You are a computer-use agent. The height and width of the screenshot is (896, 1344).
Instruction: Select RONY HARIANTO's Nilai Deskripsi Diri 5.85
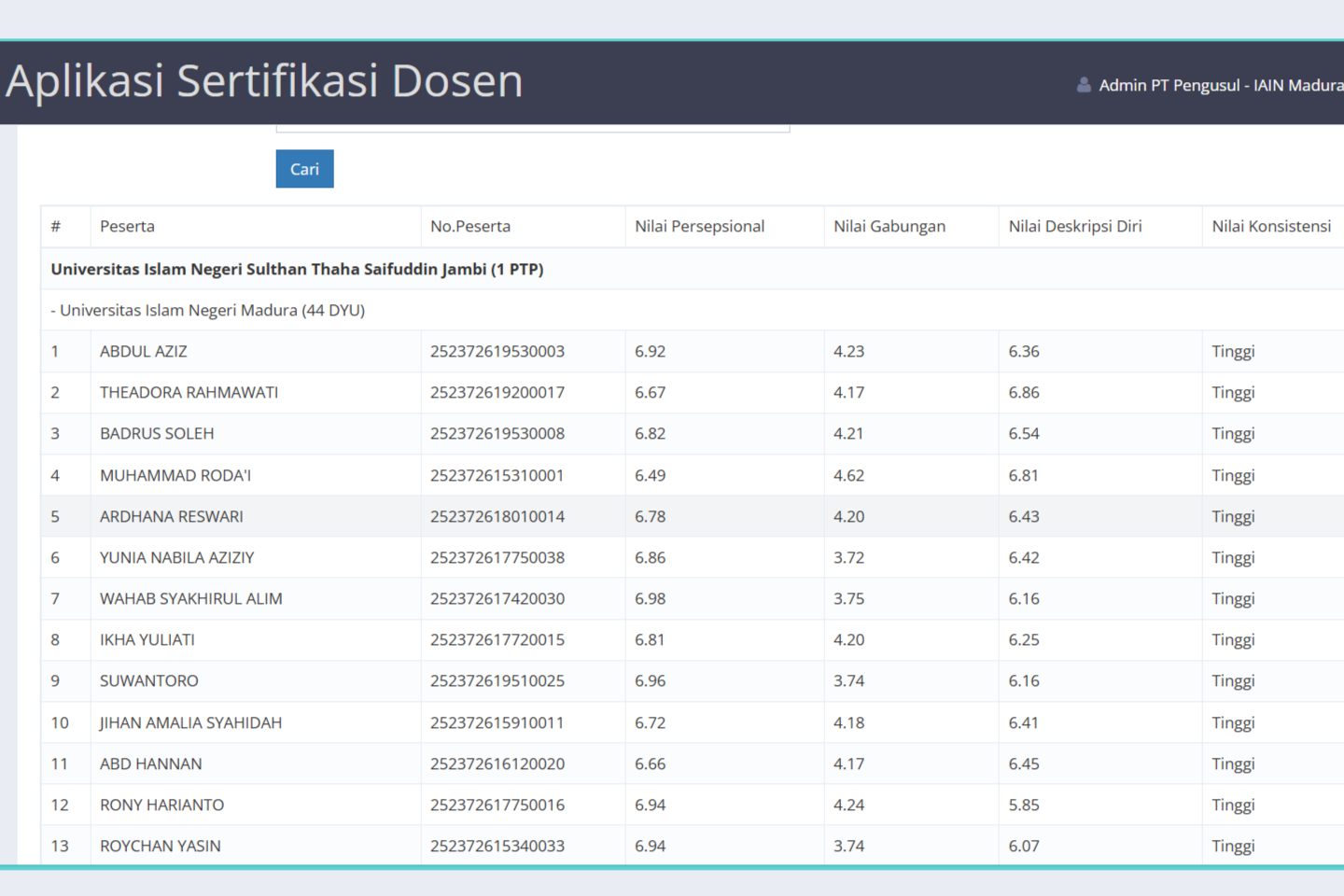pos(1024,805)
